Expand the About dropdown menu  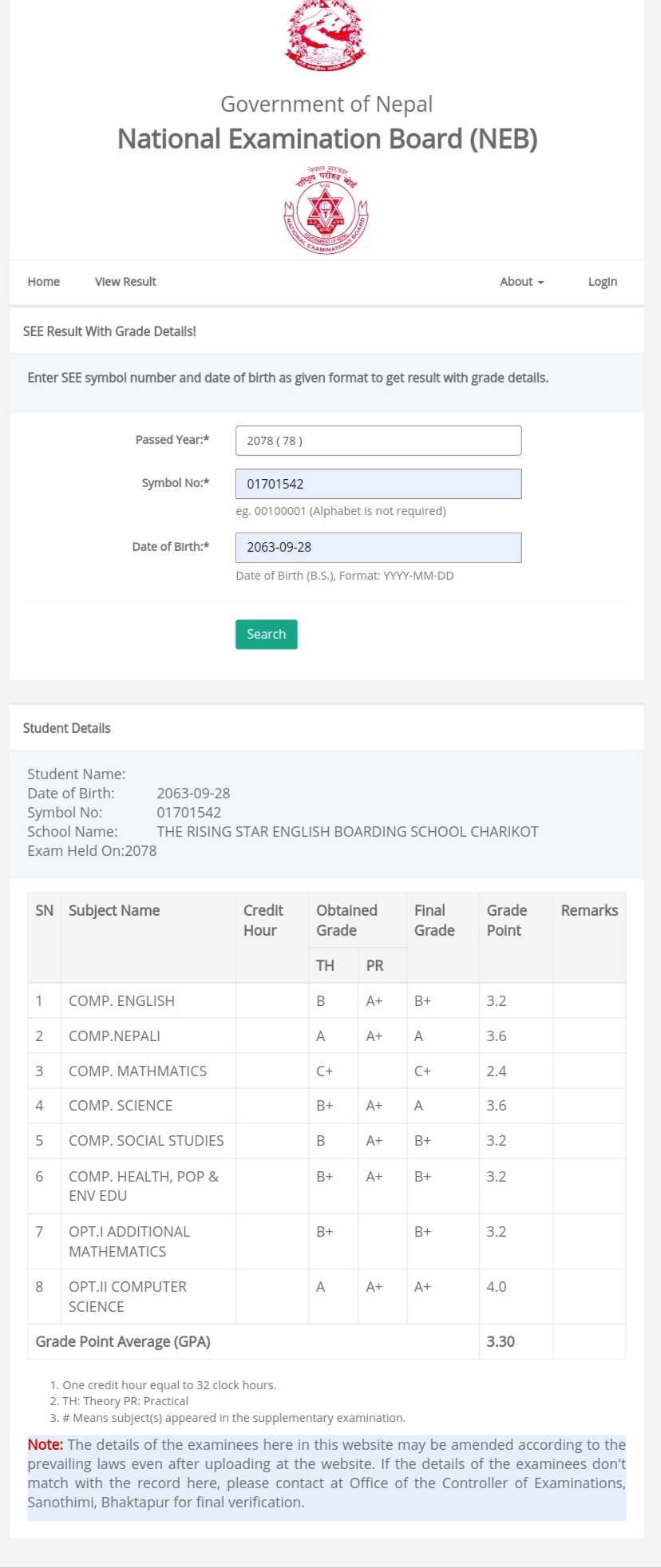[x=521, y=282]
